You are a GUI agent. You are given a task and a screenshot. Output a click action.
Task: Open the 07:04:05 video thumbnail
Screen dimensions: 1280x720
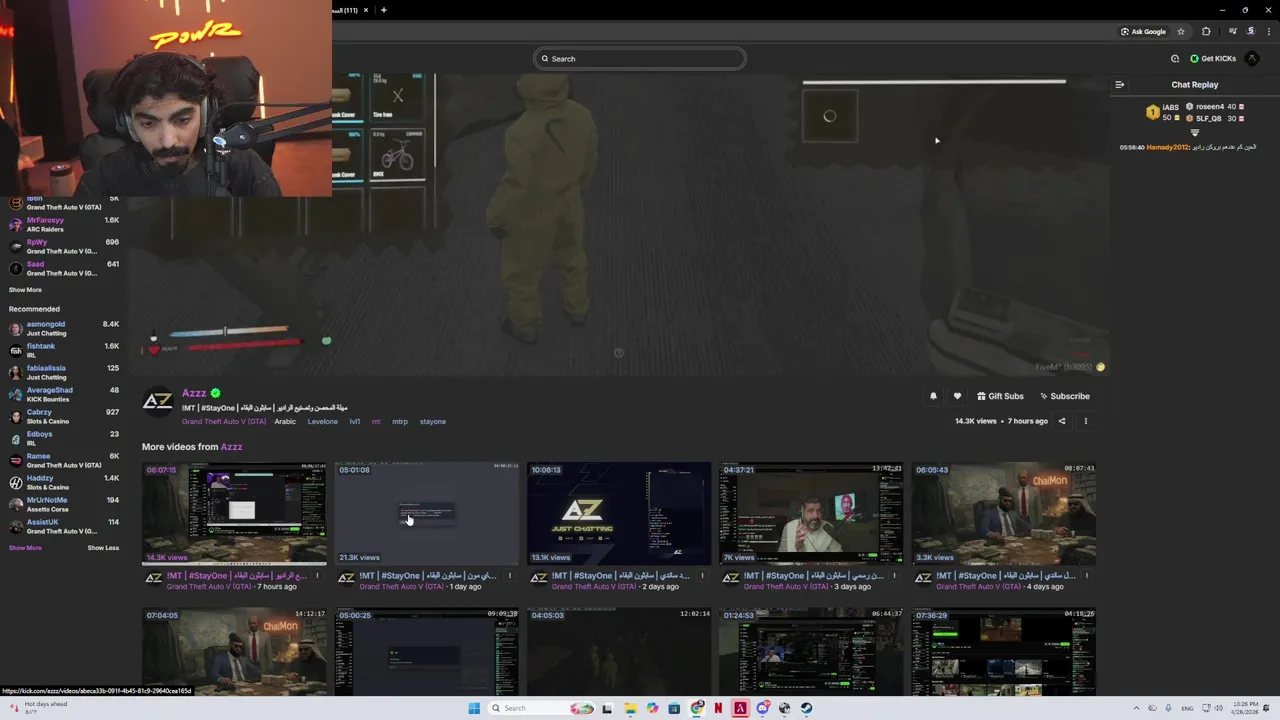pyautogui.click(x=234, y=651)
